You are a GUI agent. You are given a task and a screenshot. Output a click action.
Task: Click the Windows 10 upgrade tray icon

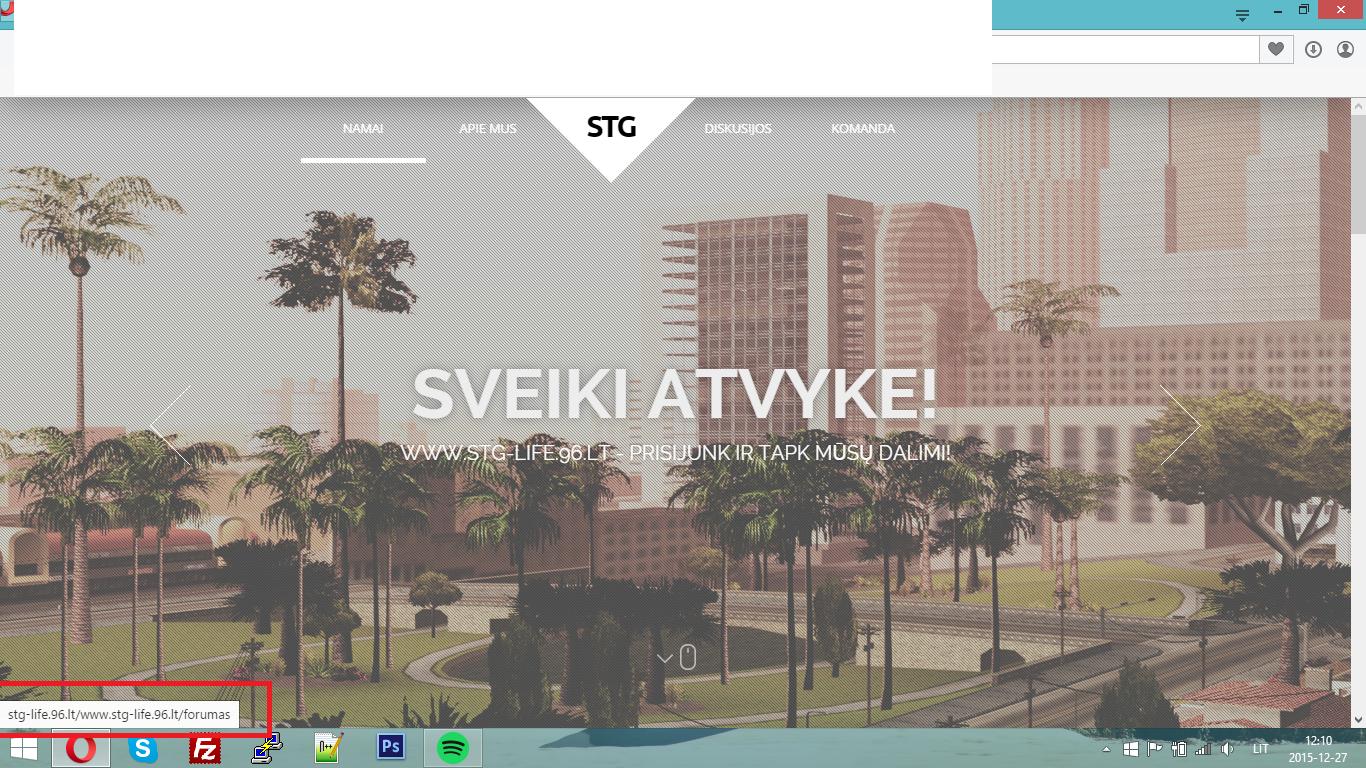point(1131,749)
